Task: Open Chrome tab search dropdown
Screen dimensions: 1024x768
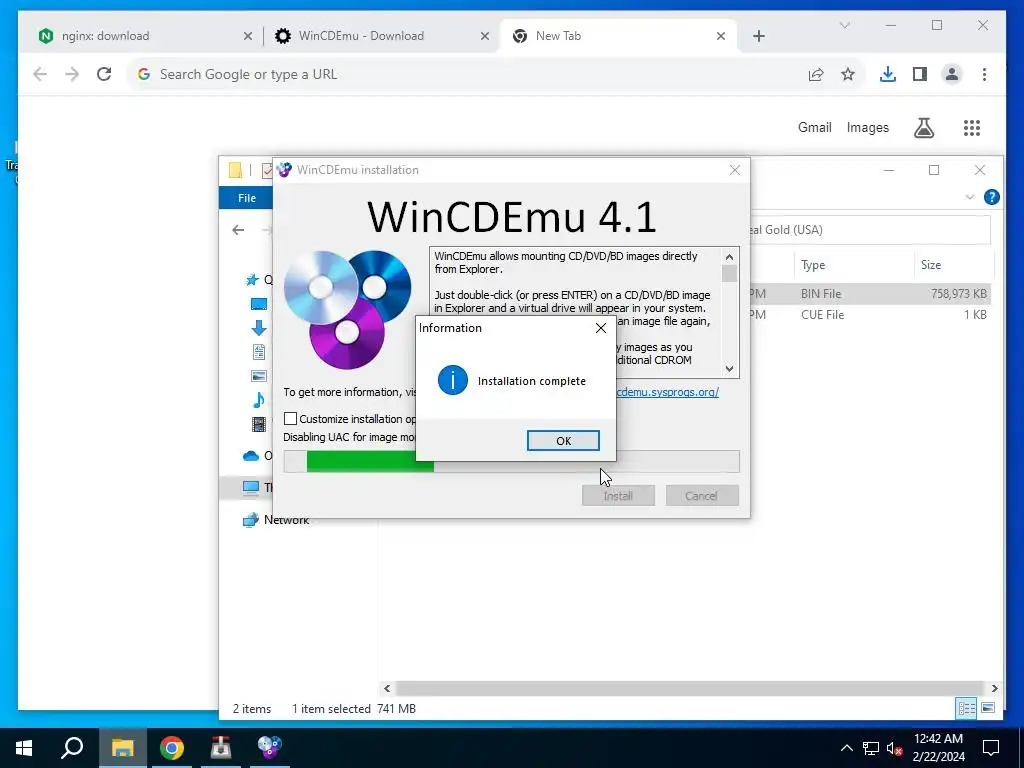Action: pyautogui.click(x=844, y=25)
